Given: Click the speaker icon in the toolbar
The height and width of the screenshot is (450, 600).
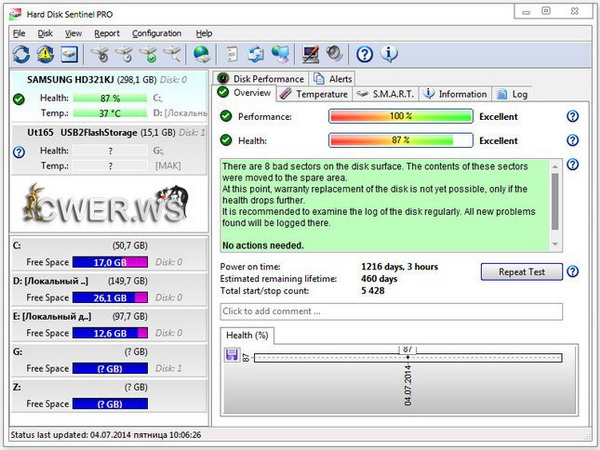Looking at the screenshot, I should 334,54.
